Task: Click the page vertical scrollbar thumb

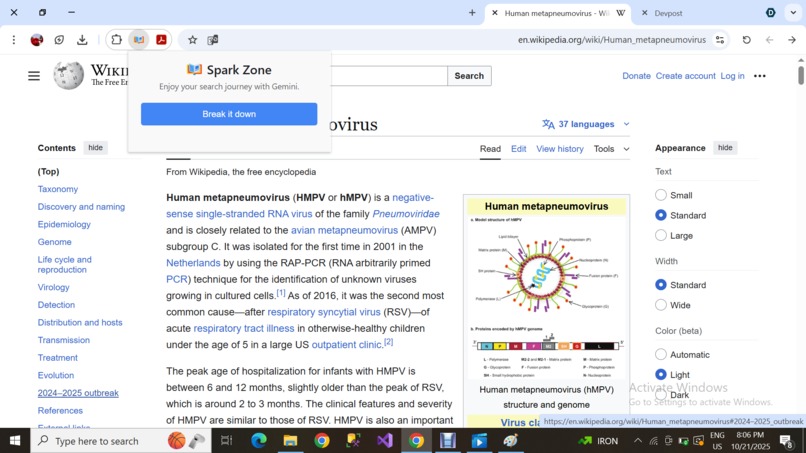Action: coord(801,75)
